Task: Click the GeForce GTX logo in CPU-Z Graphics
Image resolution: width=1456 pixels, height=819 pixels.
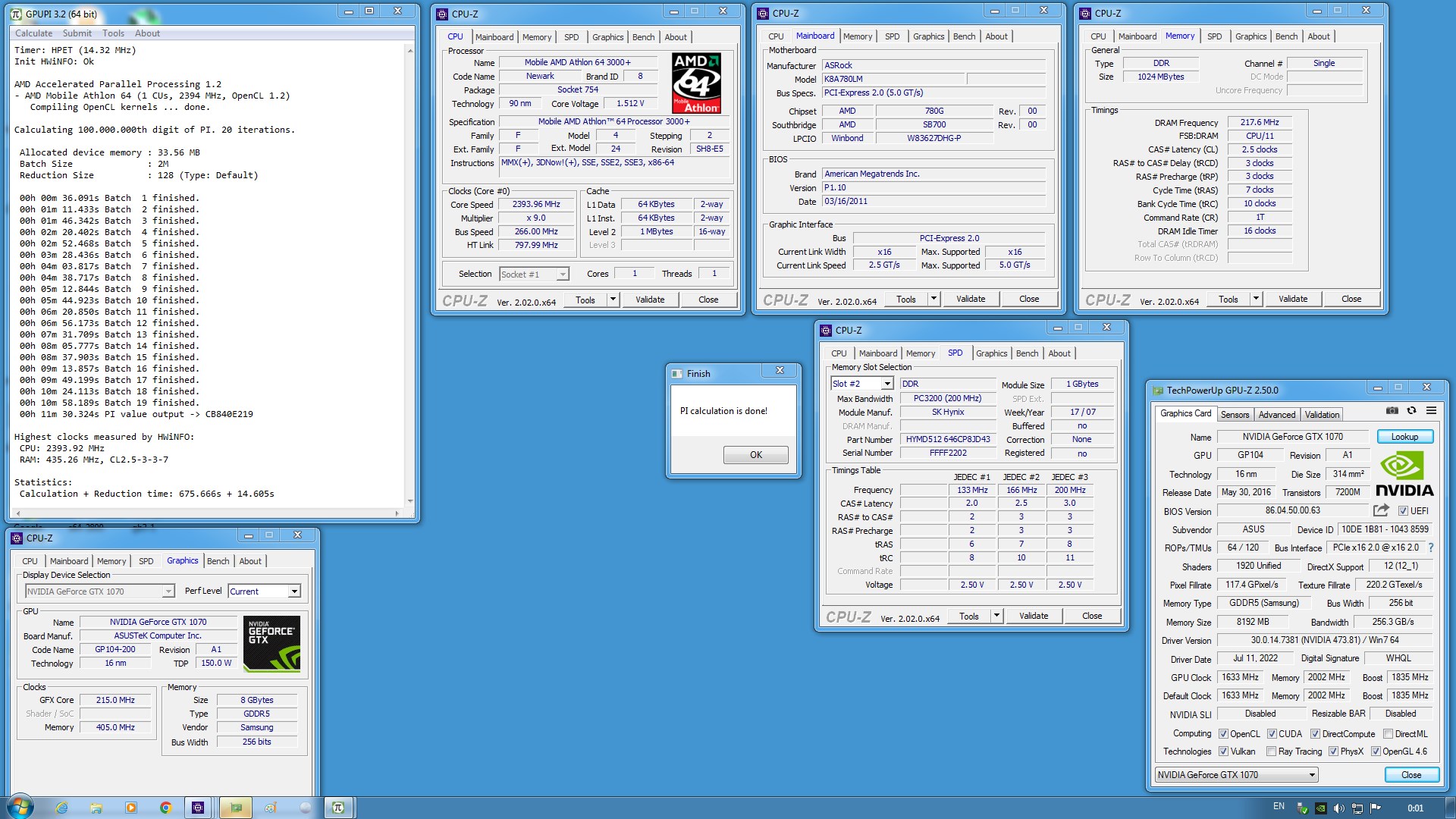Action: pos(272,643)
